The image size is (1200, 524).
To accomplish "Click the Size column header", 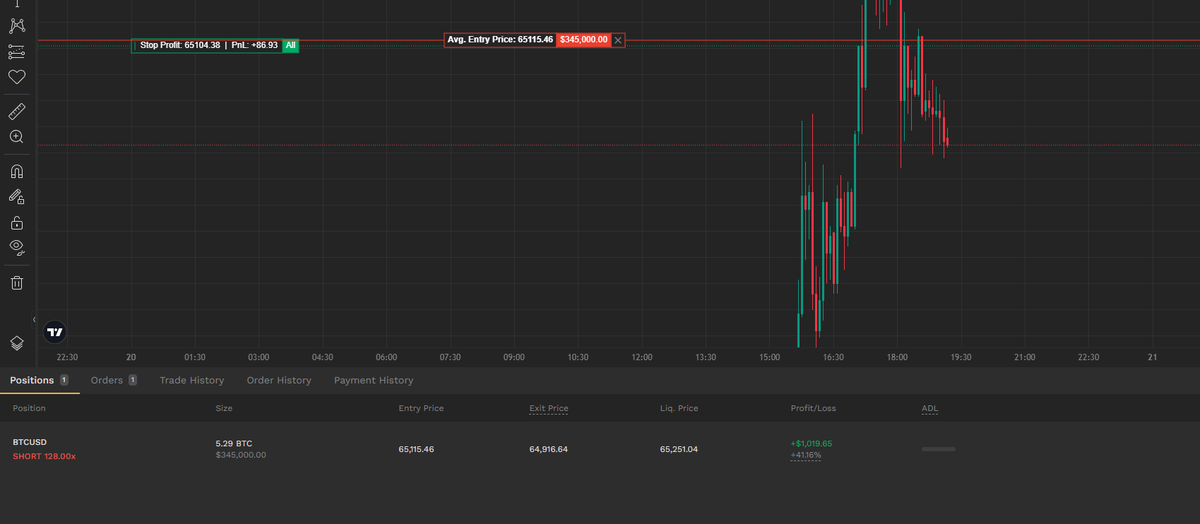I will point(224,408).
